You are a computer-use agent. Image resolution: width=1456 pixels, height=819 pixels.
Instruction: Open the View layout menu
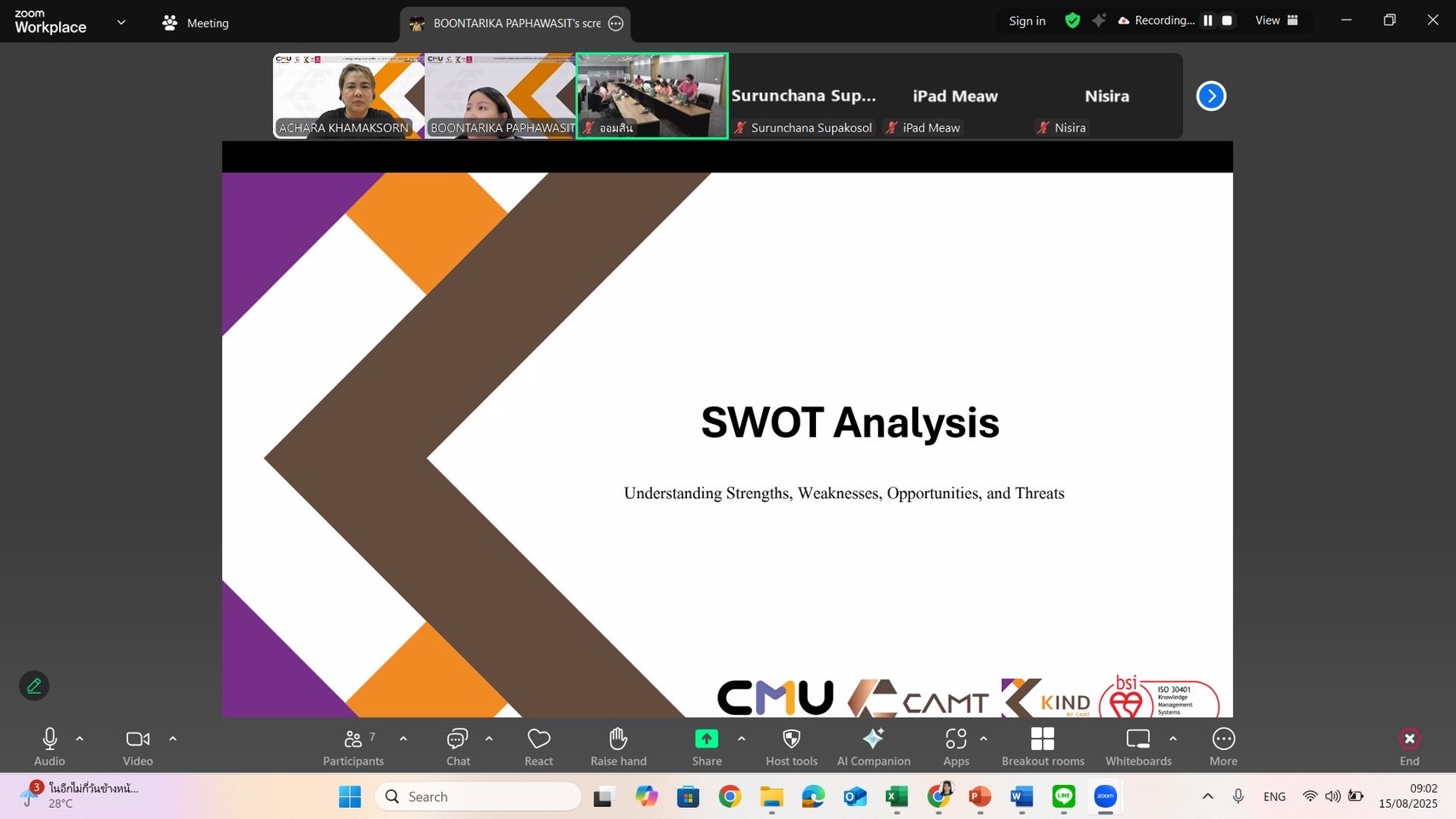1276,20
